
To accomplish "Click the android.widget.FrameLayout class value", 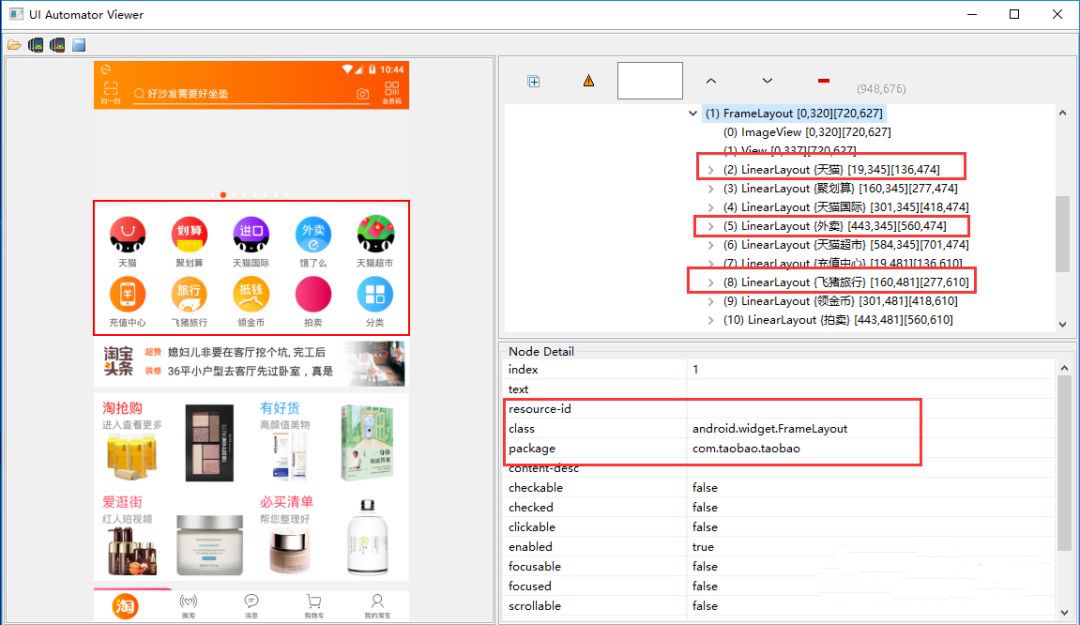I will pos(769,429).
